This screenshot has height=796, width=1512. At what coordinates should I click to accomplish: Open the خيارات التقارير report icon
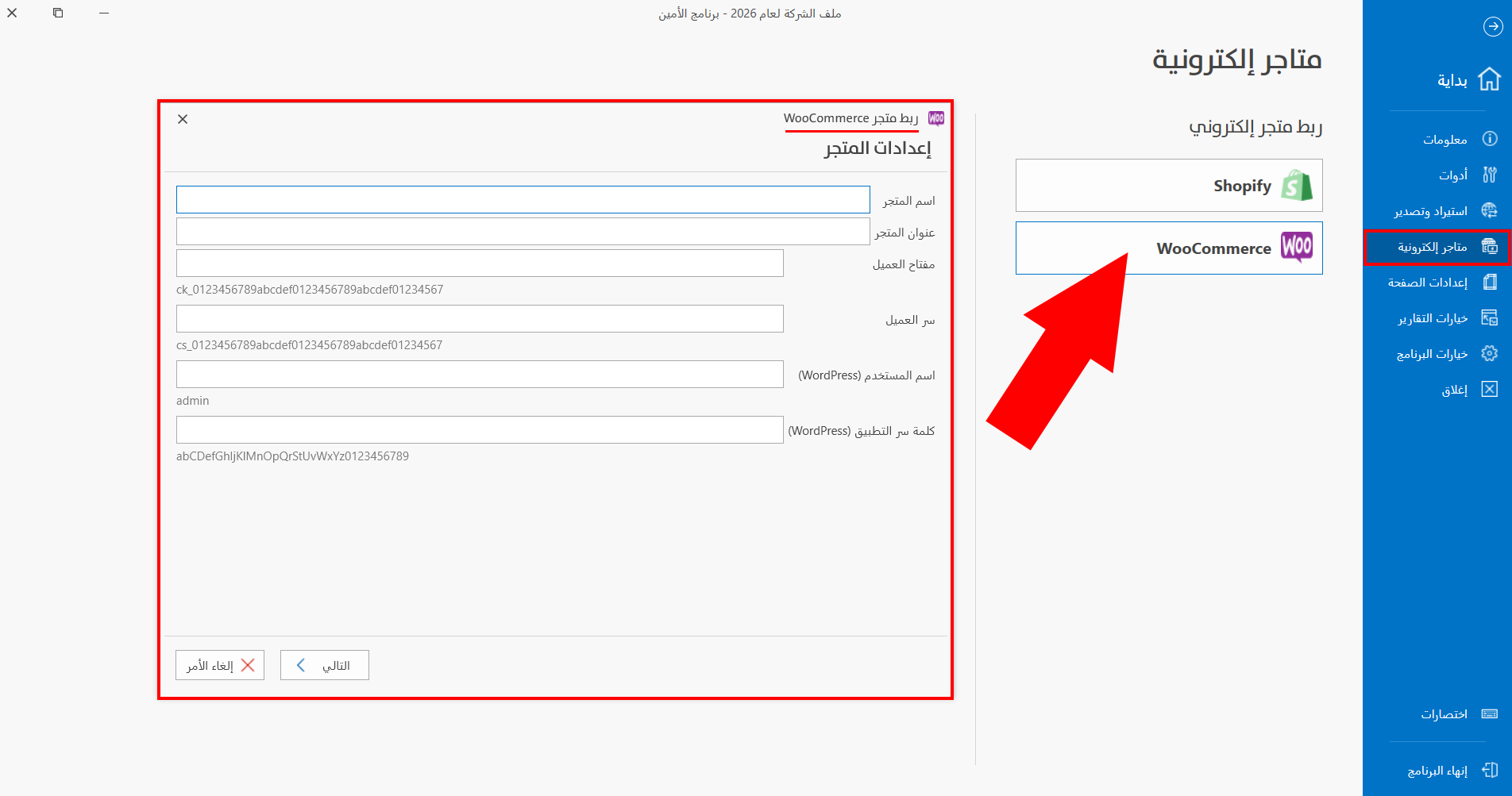pyautogui.click(x=1490, y=317)
